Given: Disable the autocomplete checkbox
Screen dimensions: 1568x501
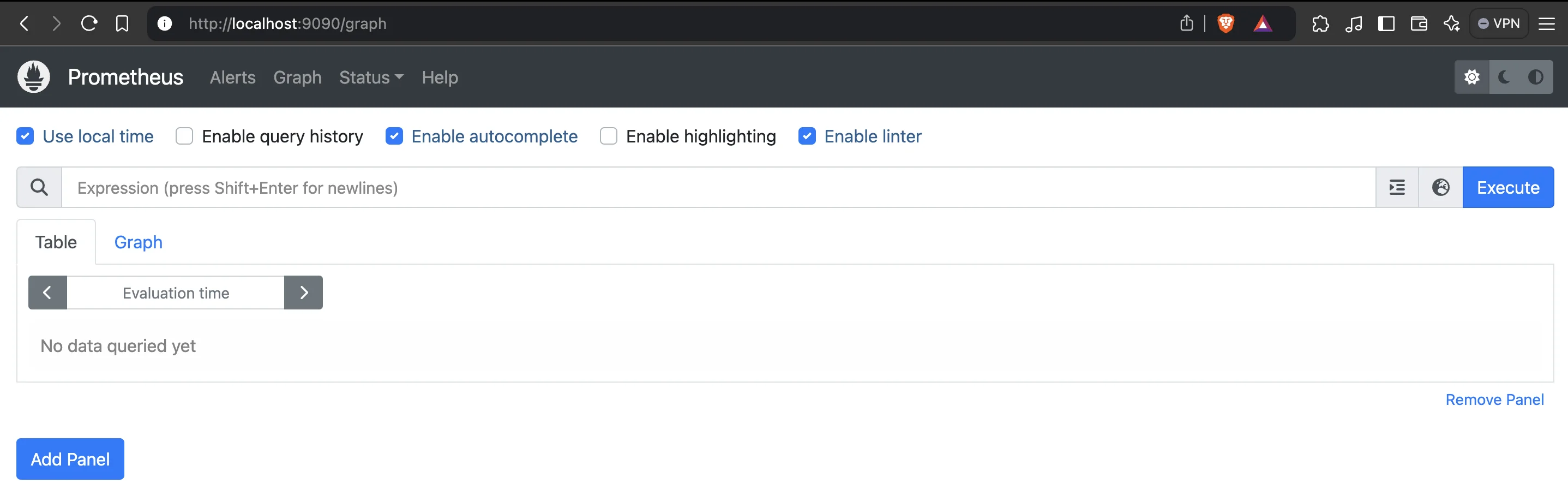Looking at the screenshot, I should [394, 136].
